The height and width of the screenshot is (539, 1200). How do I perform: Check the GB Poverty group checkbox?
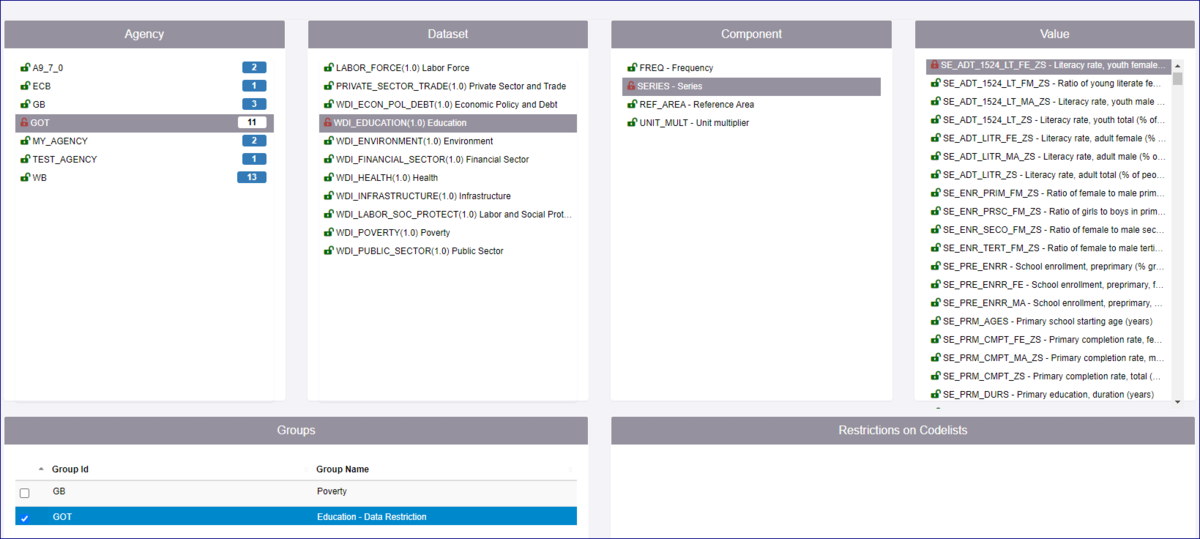coord(25,493)
